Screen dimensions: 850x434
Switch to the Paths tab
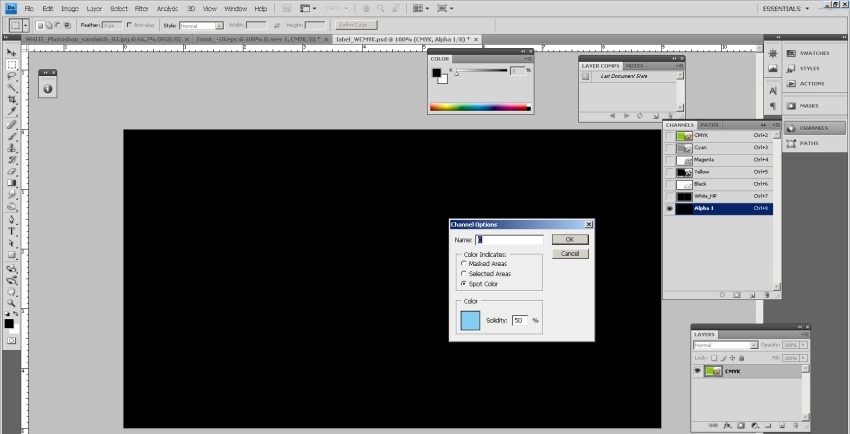point(709,125)
